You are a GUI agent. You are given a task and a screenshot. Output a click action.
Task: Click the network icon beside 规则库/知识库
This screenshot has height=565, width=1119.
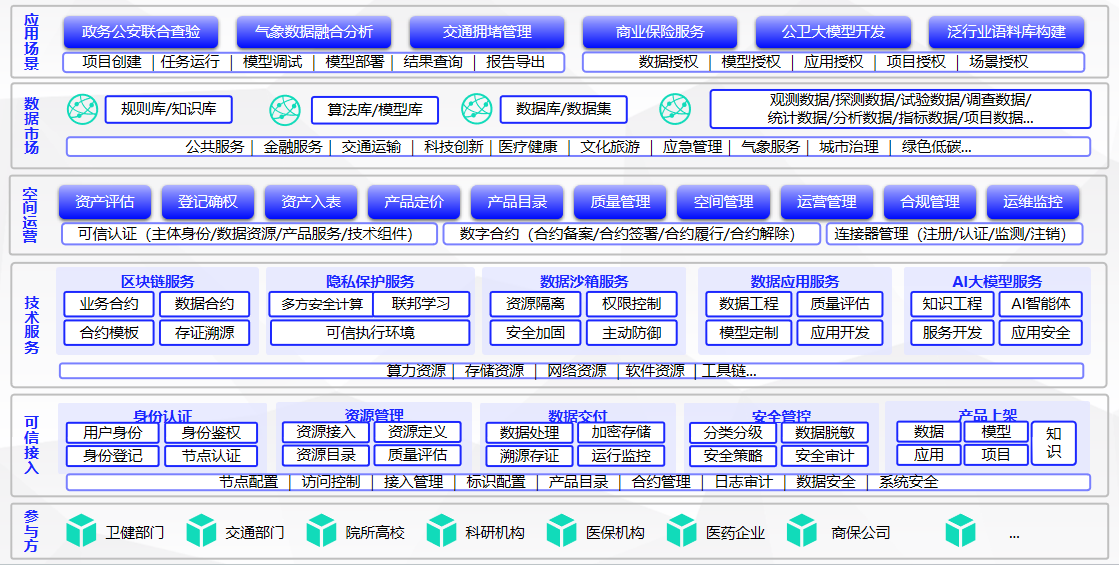point(82,109)
